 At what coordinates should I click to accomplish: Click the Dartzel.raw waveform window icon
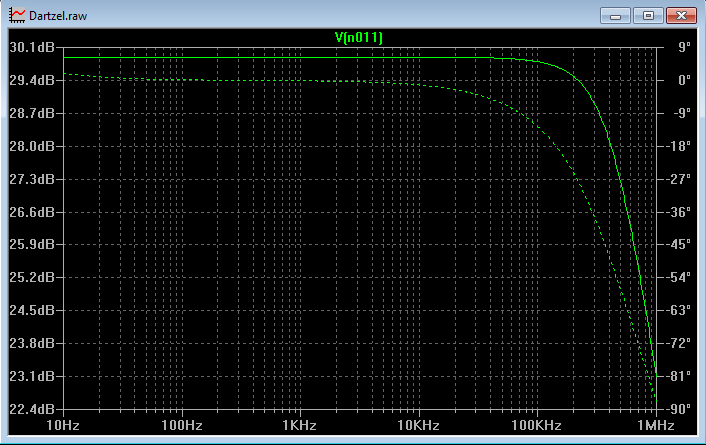coord(17,15)
